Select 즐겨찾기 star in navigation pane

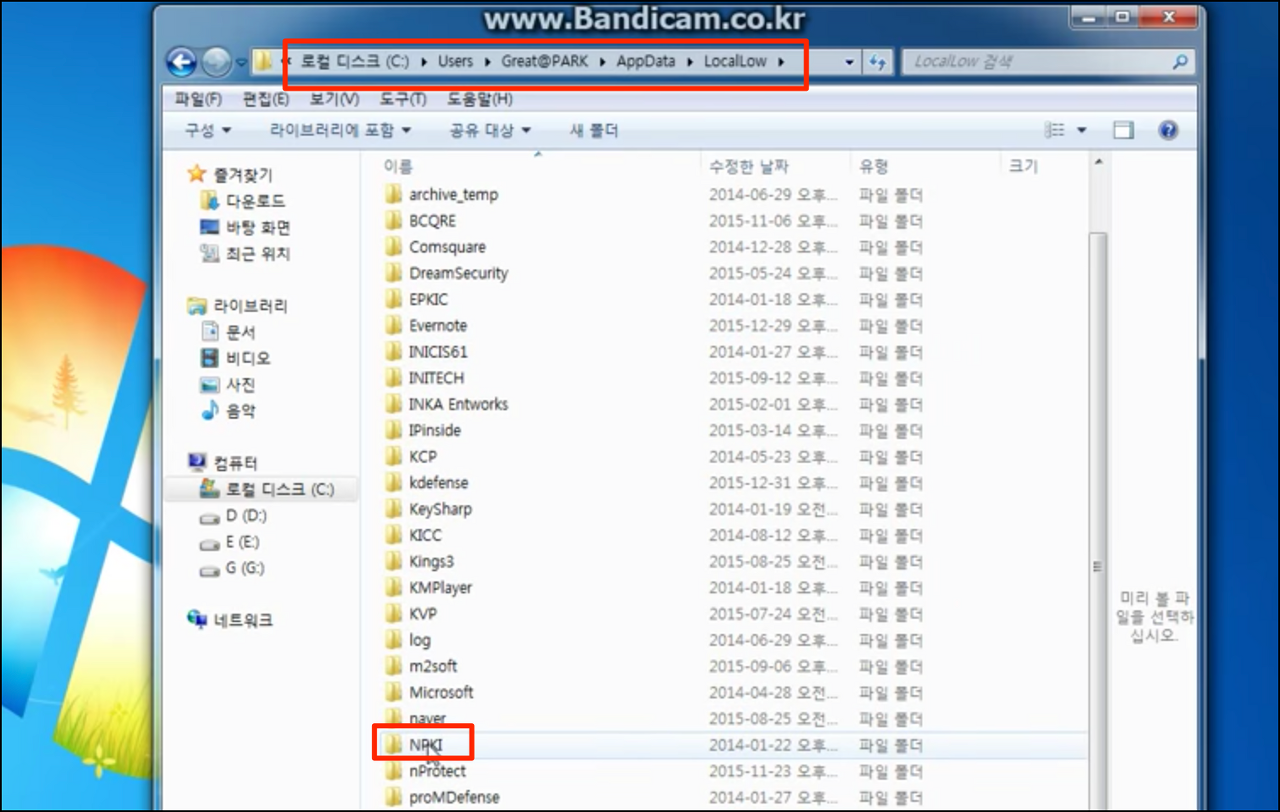pos(197,174)
